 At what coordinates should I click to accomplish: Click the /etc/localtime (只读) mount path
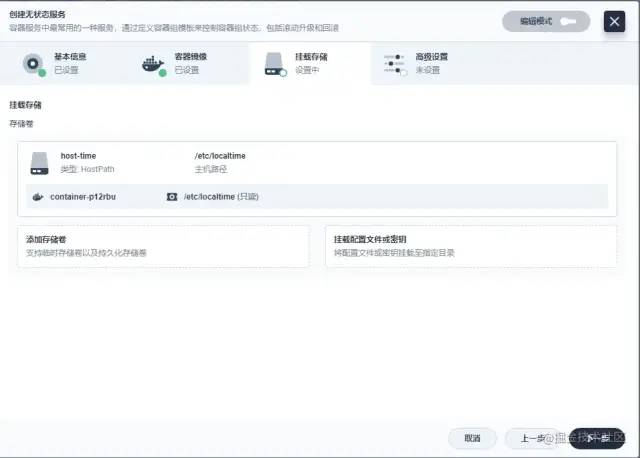tap(221, 197)
